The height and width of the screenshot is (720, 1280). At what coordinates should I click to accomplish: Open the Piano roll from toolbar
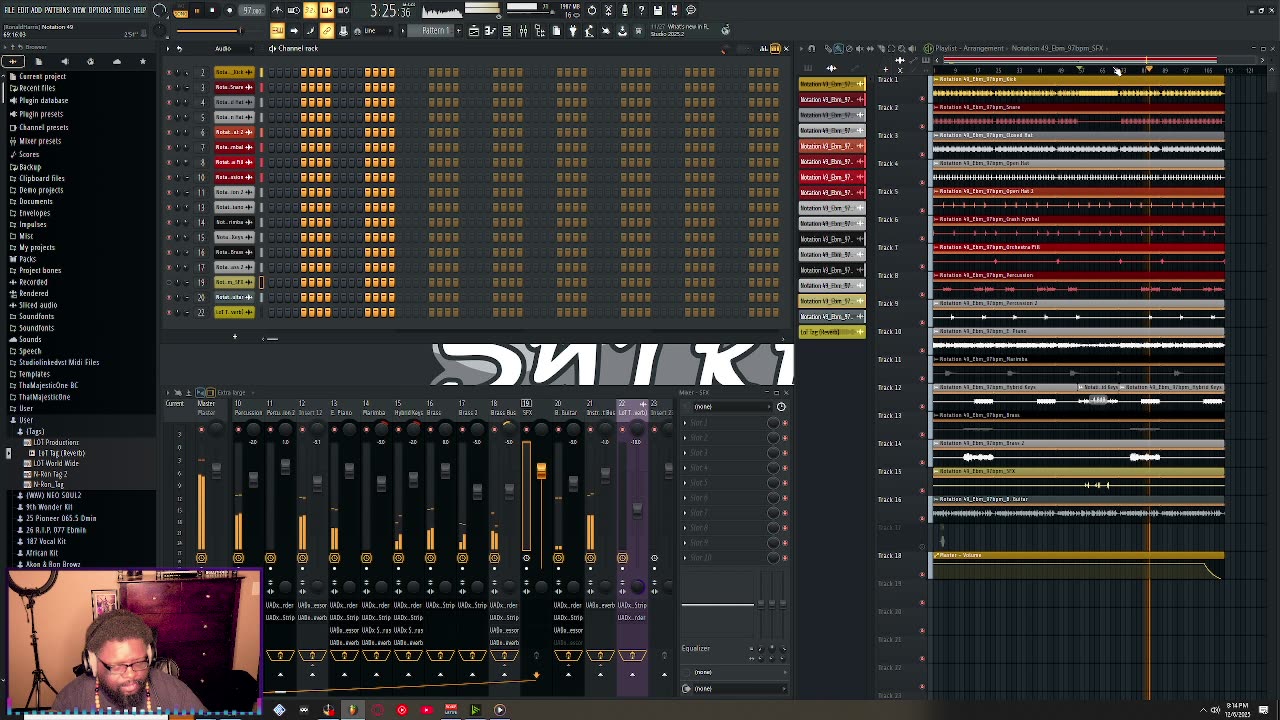490,31
